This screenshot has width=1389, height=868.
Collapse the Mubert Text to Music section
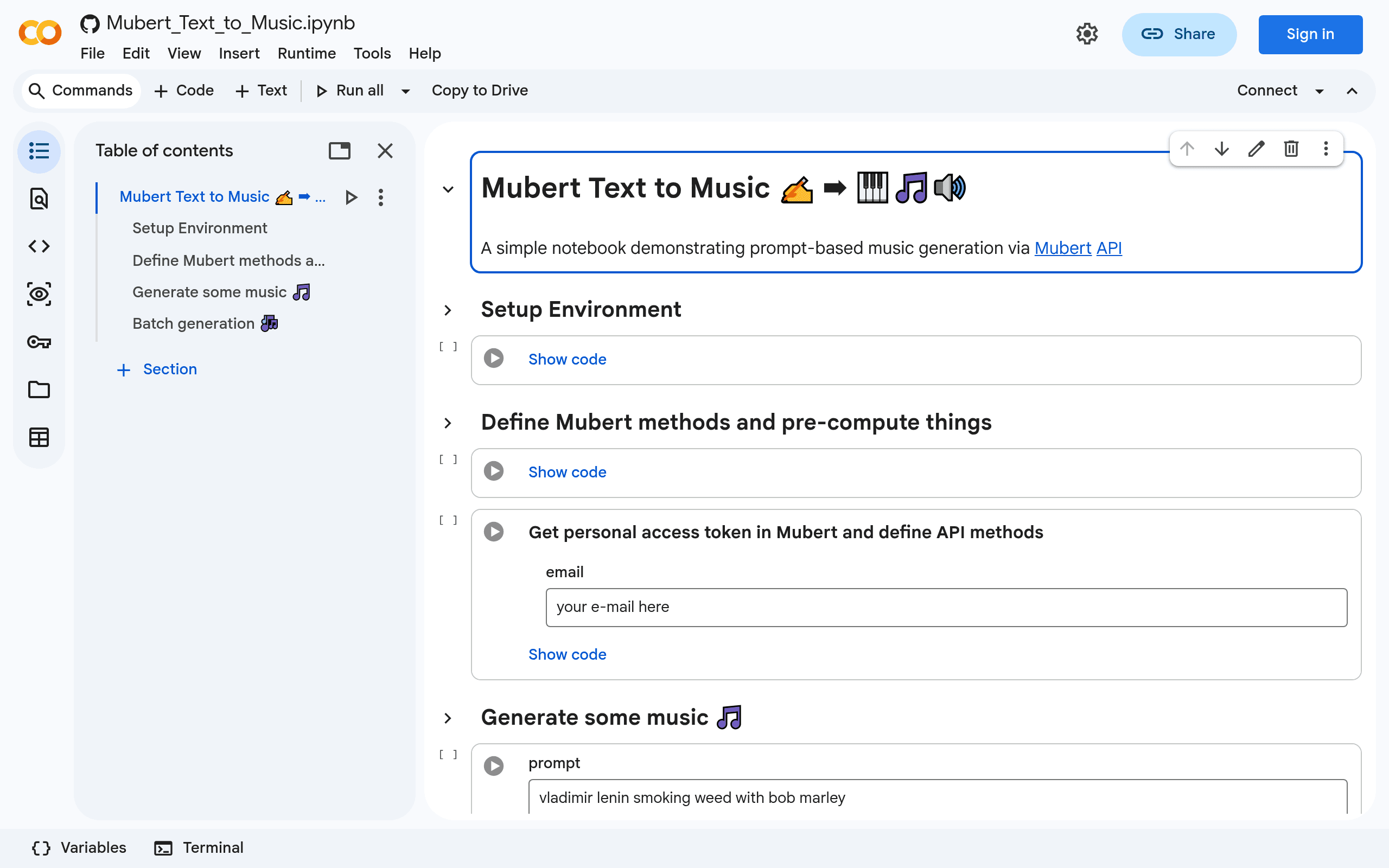pos(448,189)
